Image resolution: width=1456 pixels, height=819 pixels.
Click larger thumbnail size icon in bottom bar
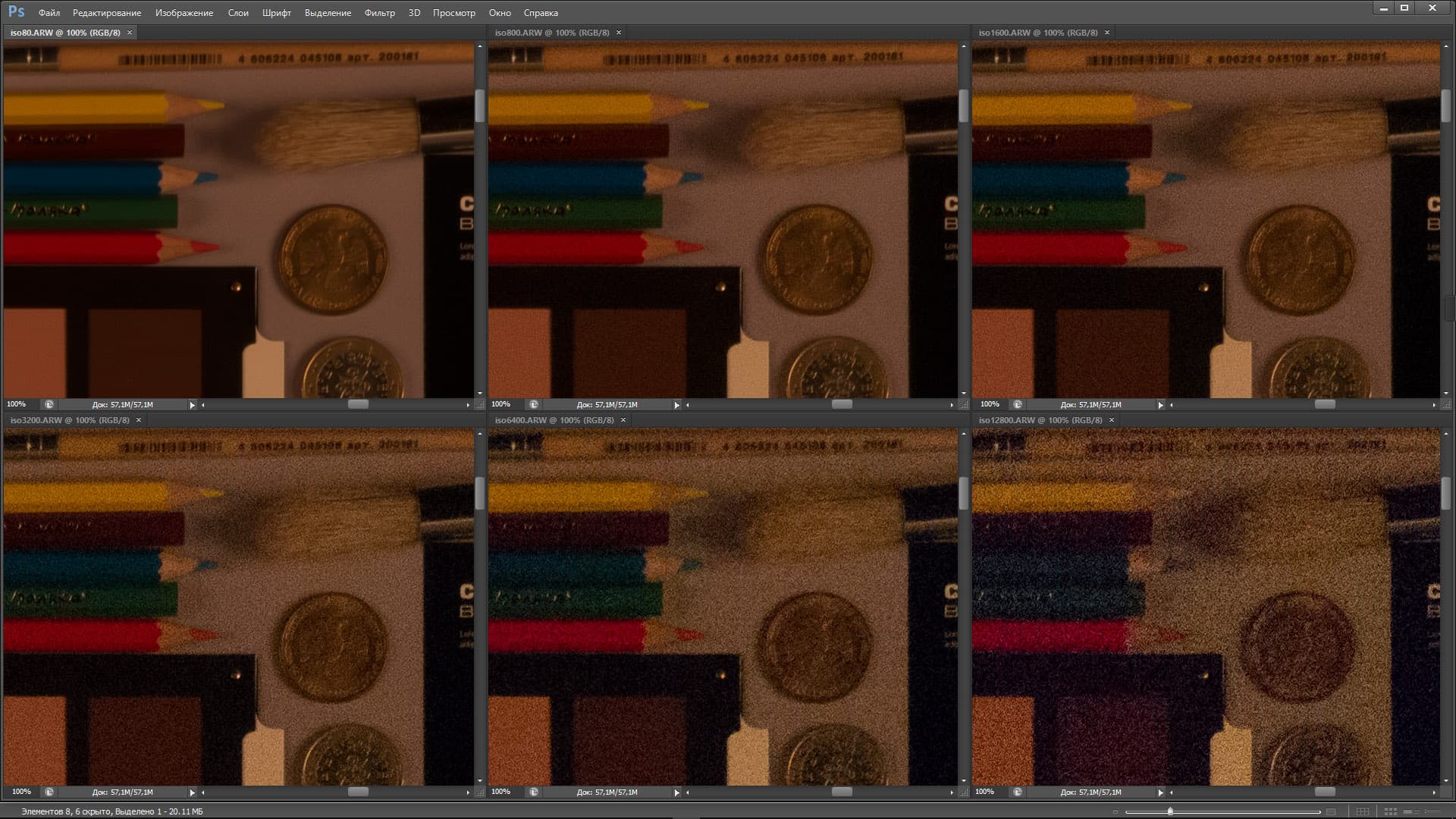1331,811
